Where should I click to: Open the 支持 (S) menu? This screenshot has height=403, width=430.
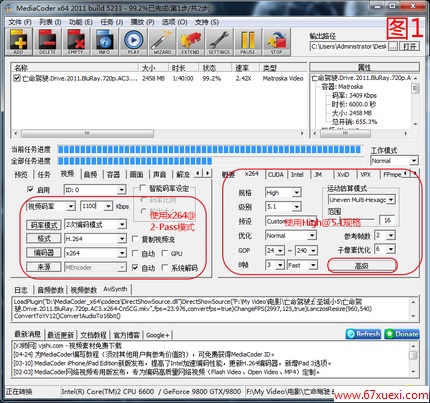(x=207, y=22)
